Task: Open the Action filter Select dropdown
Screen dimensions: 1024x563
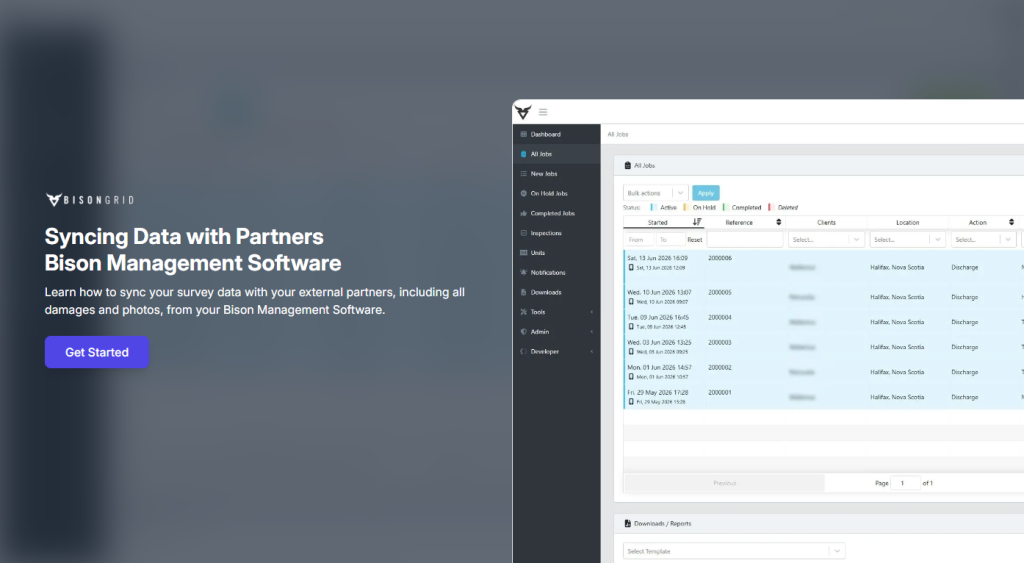Action: 984,240
